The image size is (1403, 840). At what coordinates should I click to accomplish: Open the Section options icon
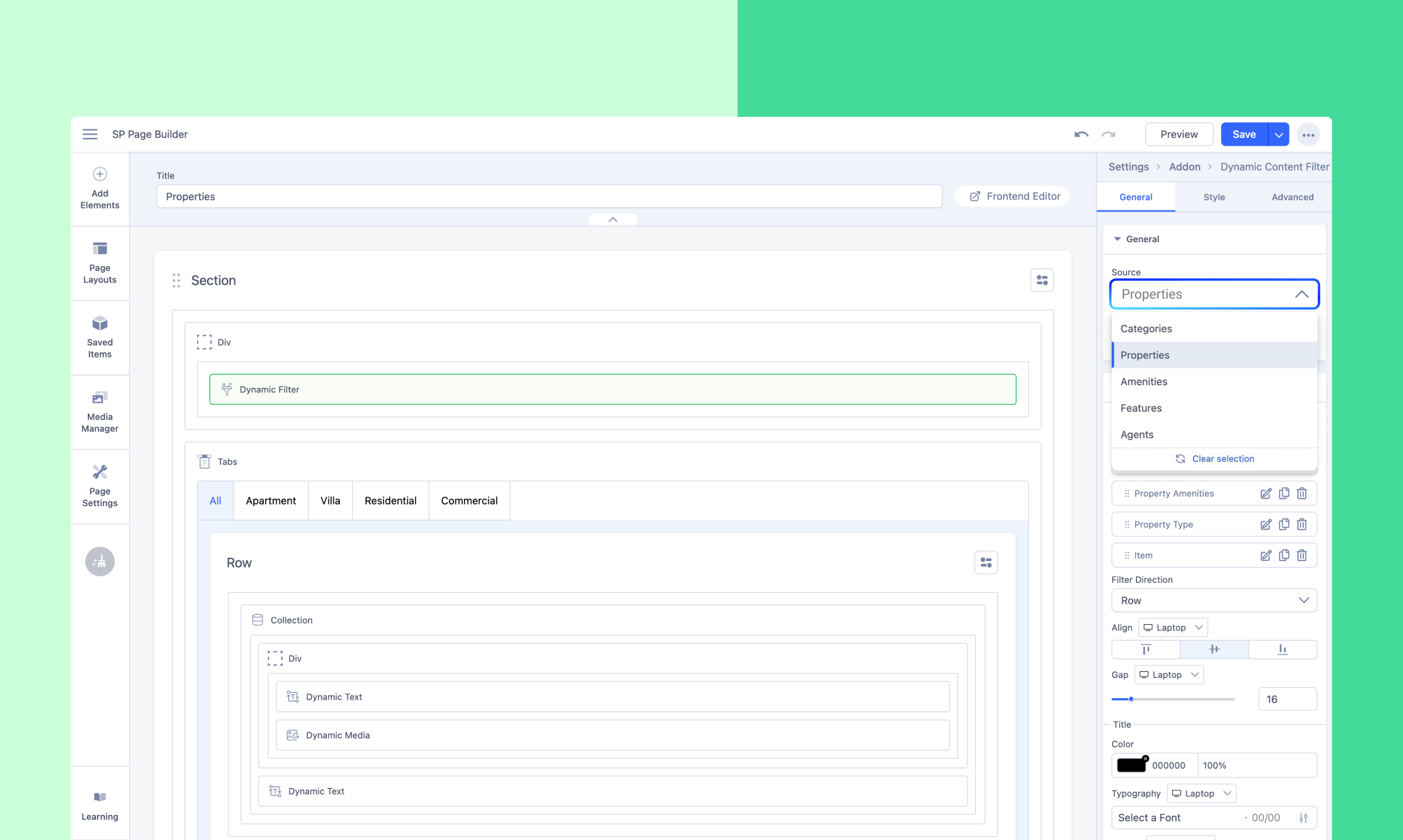click(x=1041, y=280)
